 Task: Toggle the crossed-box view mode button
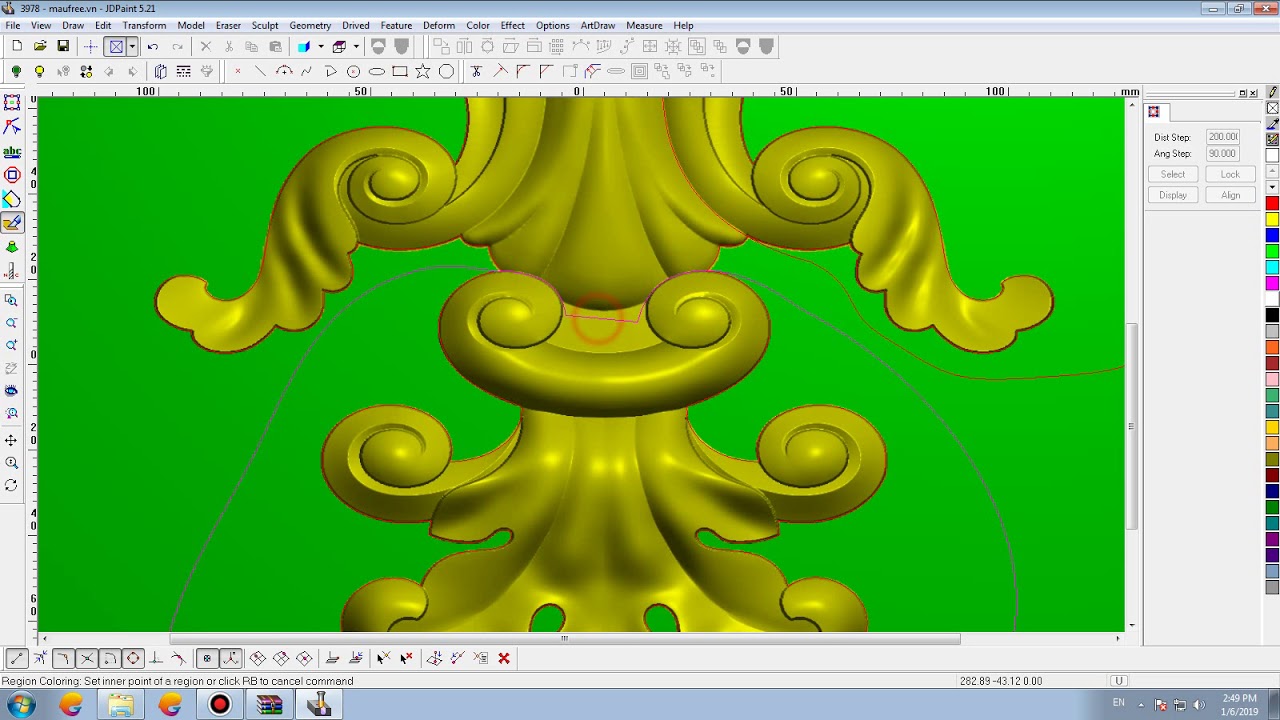[x=116, y=46]
